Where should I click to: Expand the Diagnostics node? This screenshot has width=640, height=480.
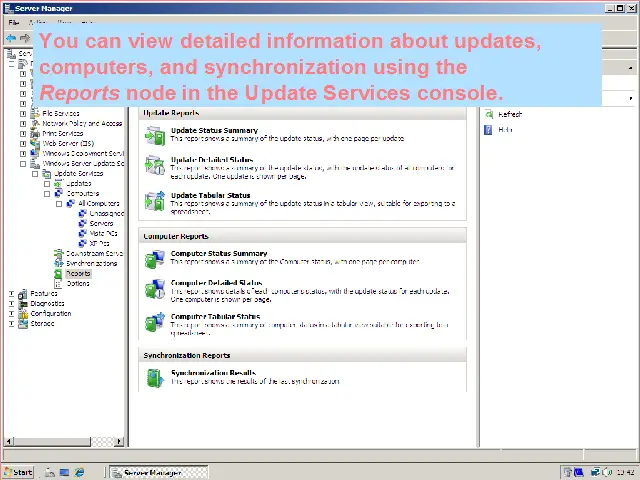point(11,304)
